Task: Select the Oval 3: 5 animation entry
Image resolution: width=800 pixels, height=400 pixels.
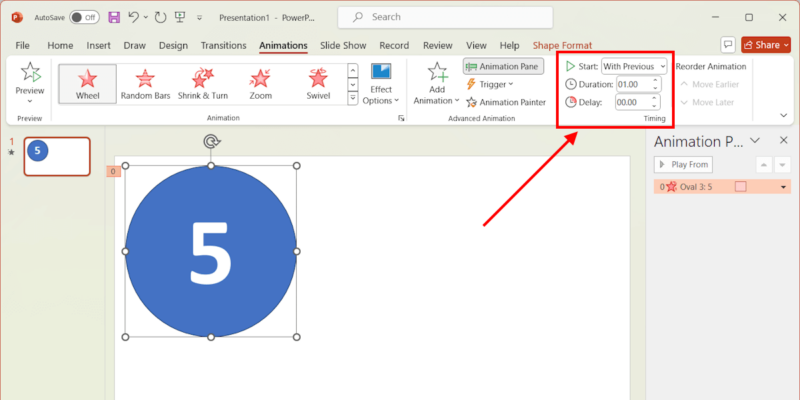Action: coord(722,187)
